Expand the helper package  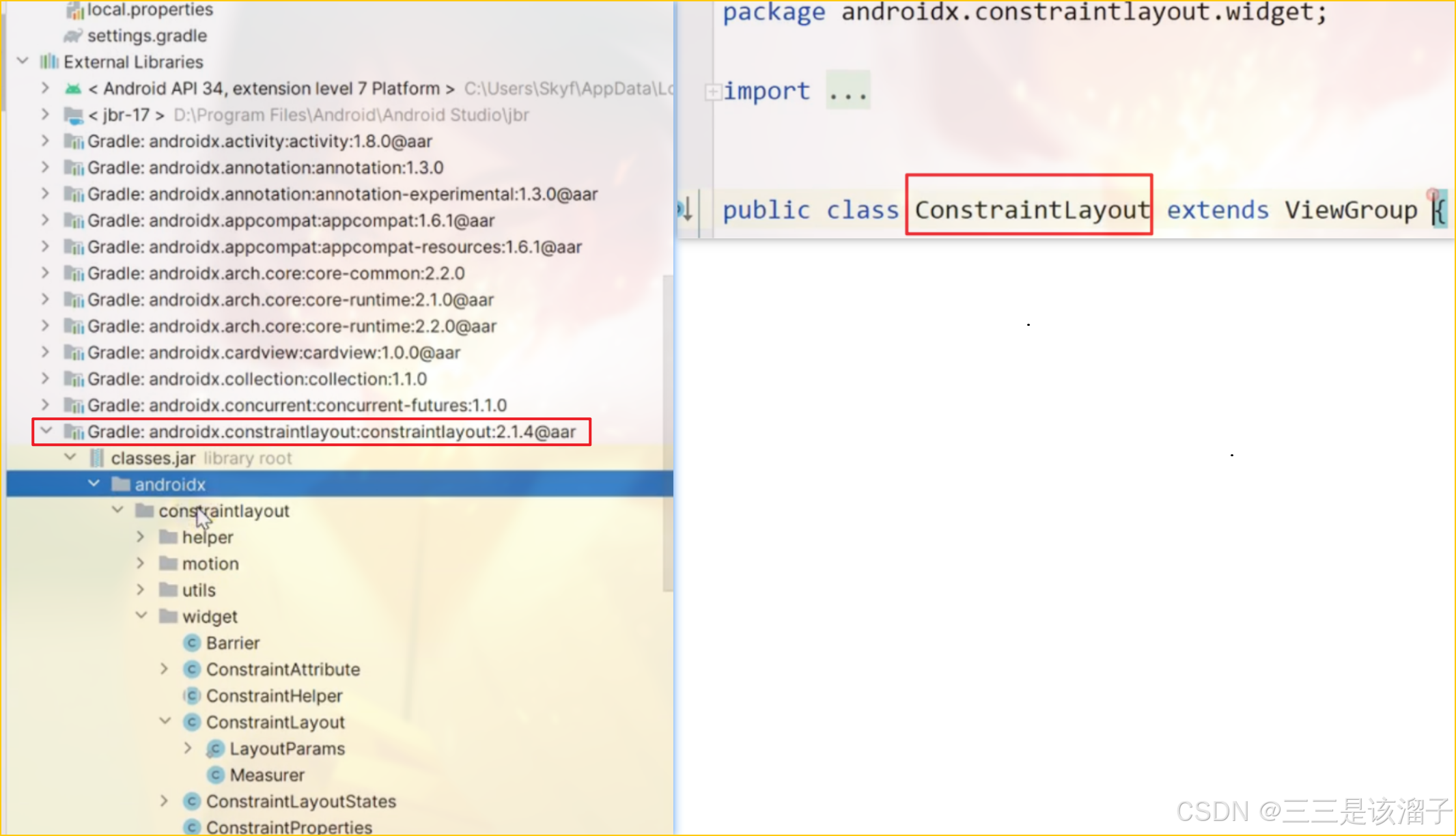pyautogui.click(x=141, y=537)
